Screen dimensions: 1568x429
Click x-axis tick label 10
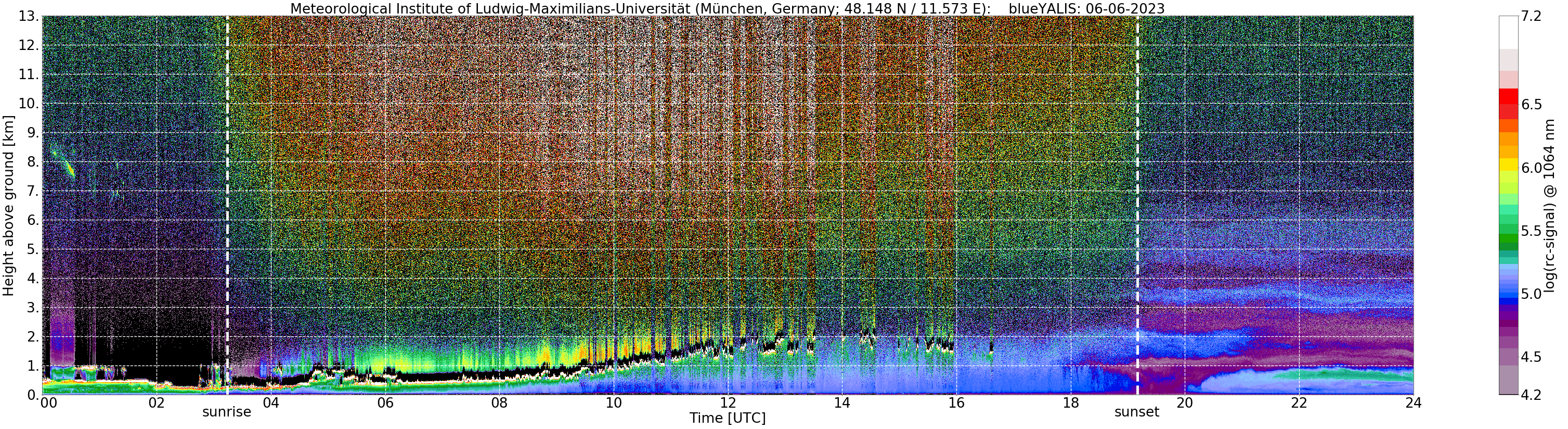[614, 403]
